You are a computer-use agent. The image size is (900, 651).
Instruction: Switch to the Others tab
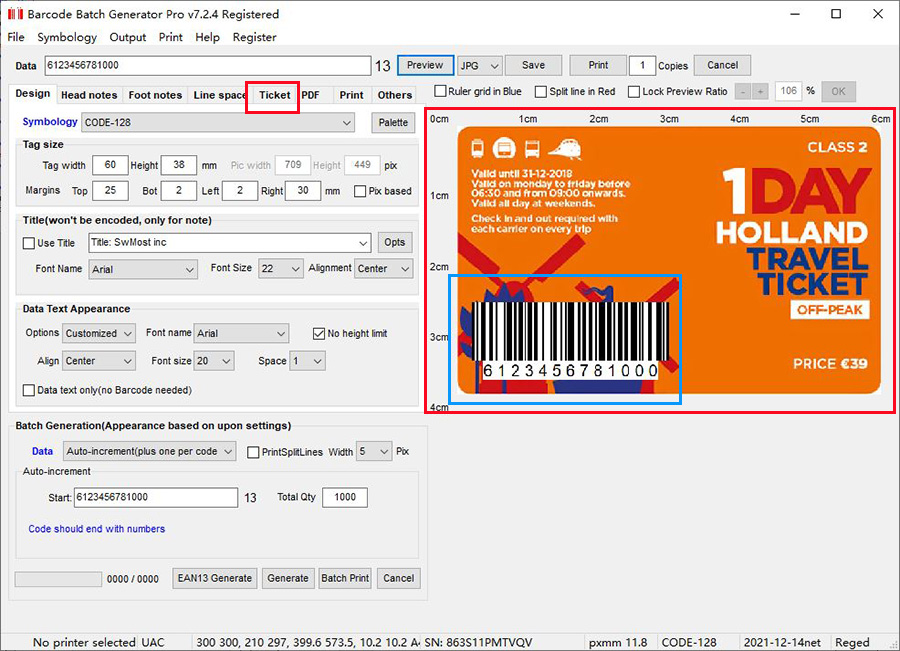click(395, 95)
